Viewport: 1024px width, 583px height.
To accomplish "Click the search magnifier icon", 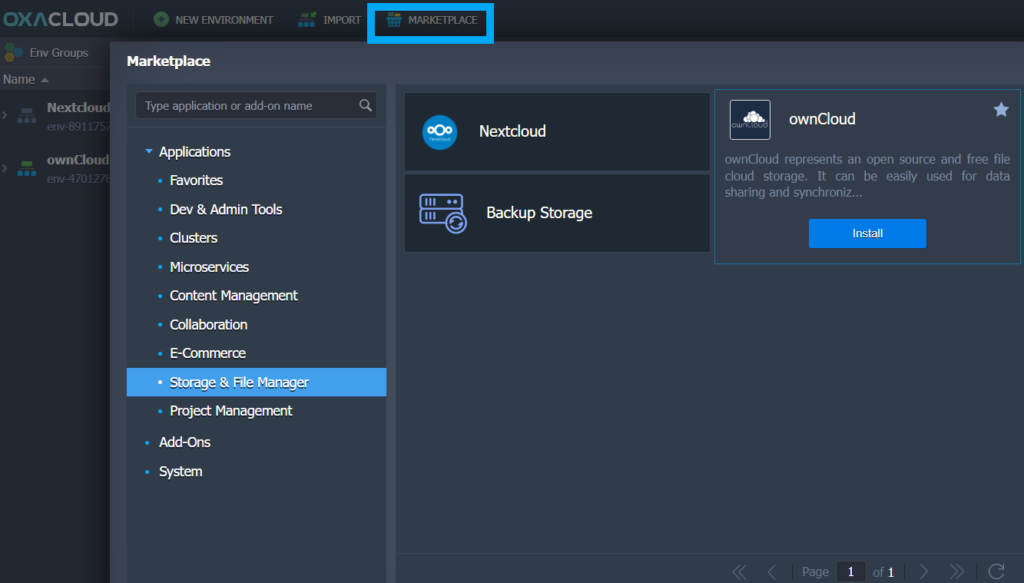I will click(x=365, y=105).
